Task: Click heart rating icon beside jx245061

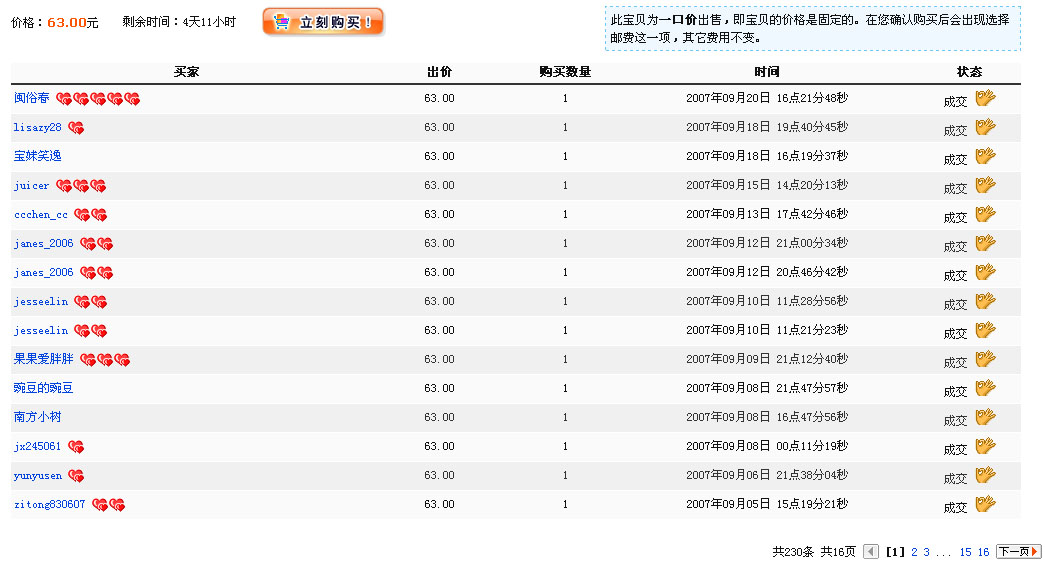Action: (76, 447)
